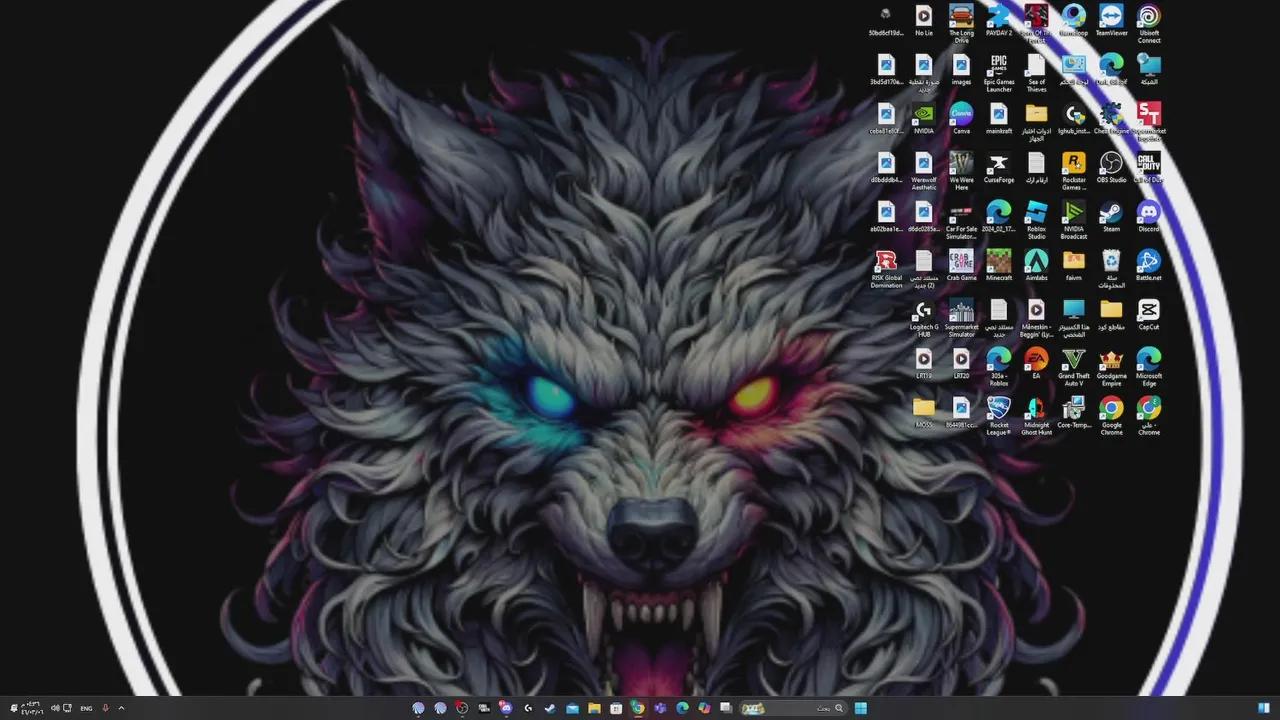Open Logitech G HUB icon

(924, 318)
